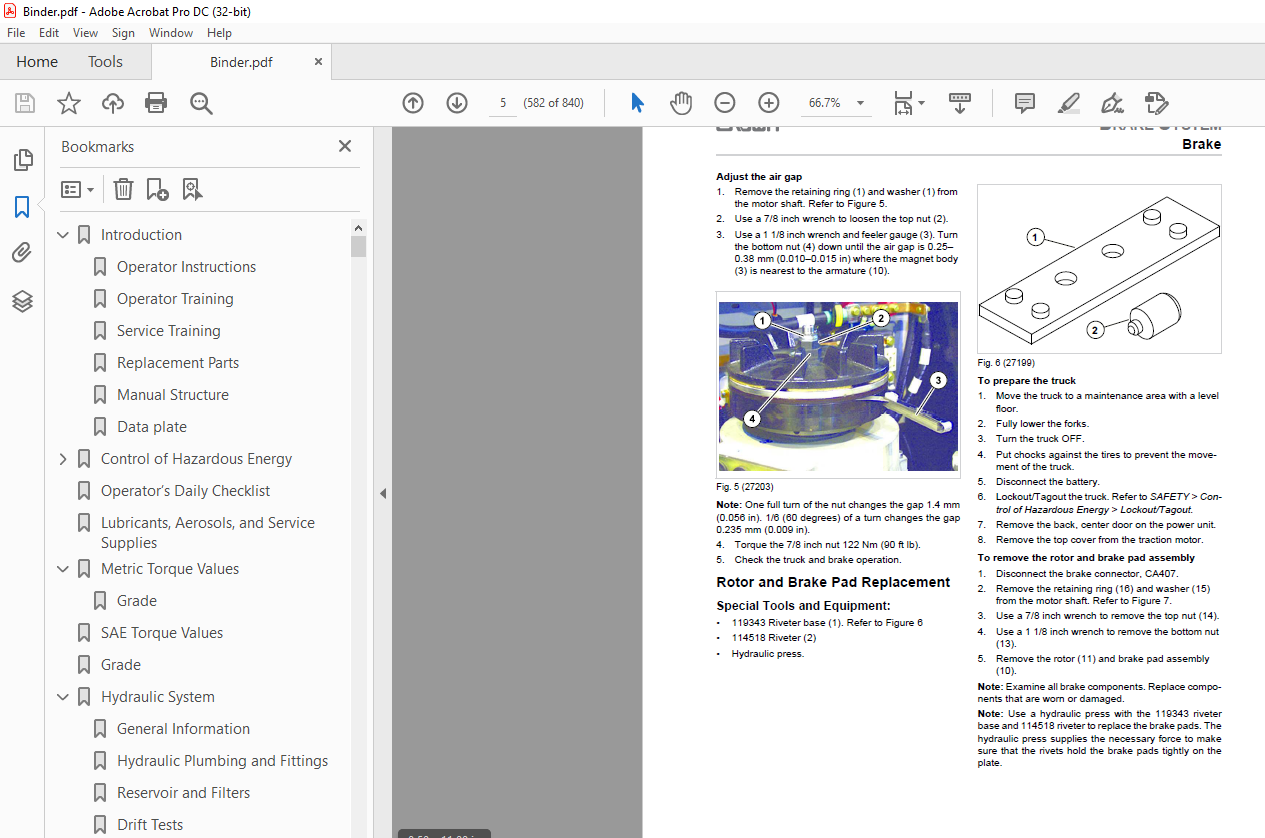Image resolution: width=1265 pixels, height=838 pixels.
Task: Click the 'Rotor and Brake Pad Replacement' heading
Action: click(833, 582)
